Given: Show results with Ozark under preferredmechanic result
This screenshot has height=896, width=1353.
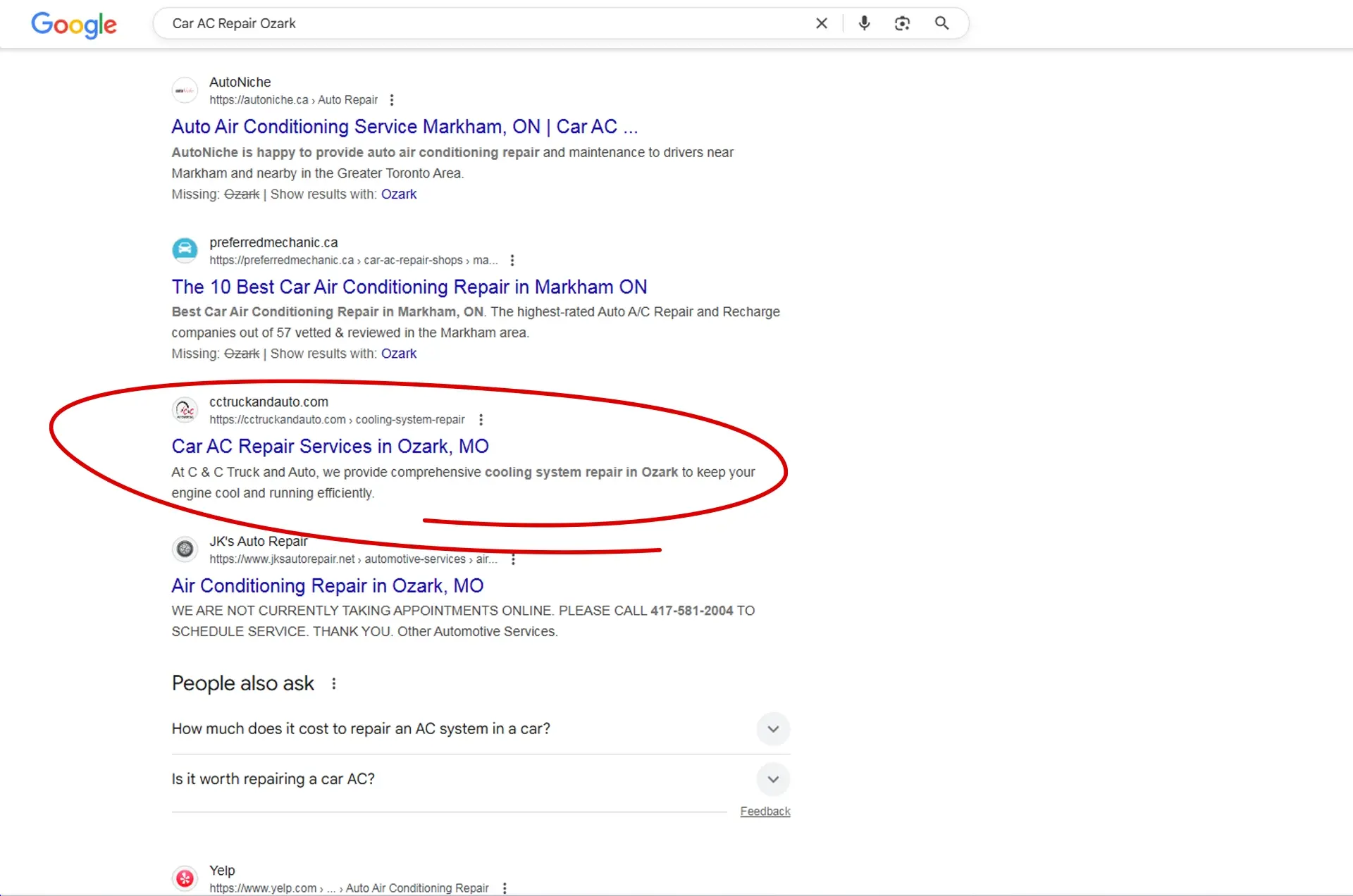Looking at the screenshot, I should [399, 354].
